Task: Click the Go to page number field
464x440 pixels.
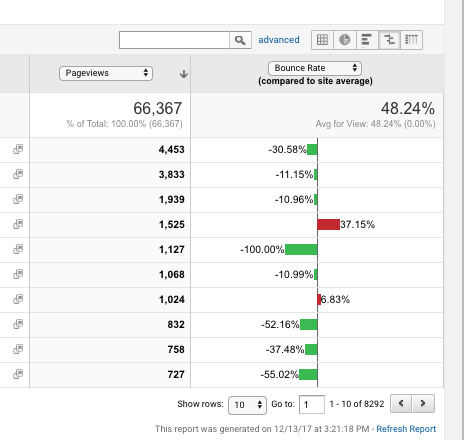Action: (312, 405)
